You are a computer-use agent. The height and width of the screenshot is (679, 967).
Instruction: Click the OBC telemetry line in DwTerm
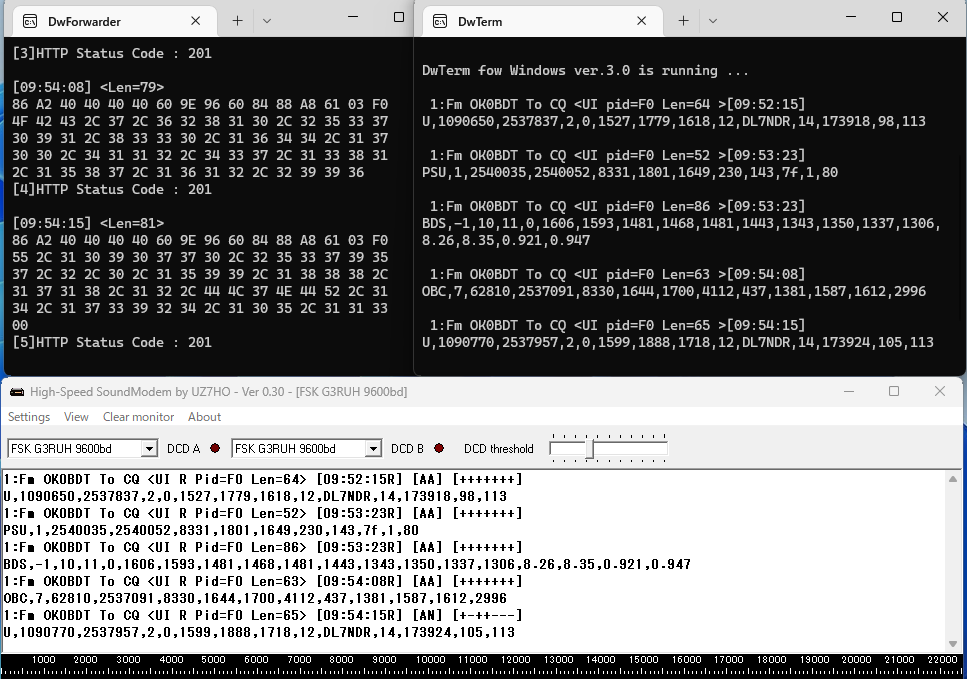(674, 291)
